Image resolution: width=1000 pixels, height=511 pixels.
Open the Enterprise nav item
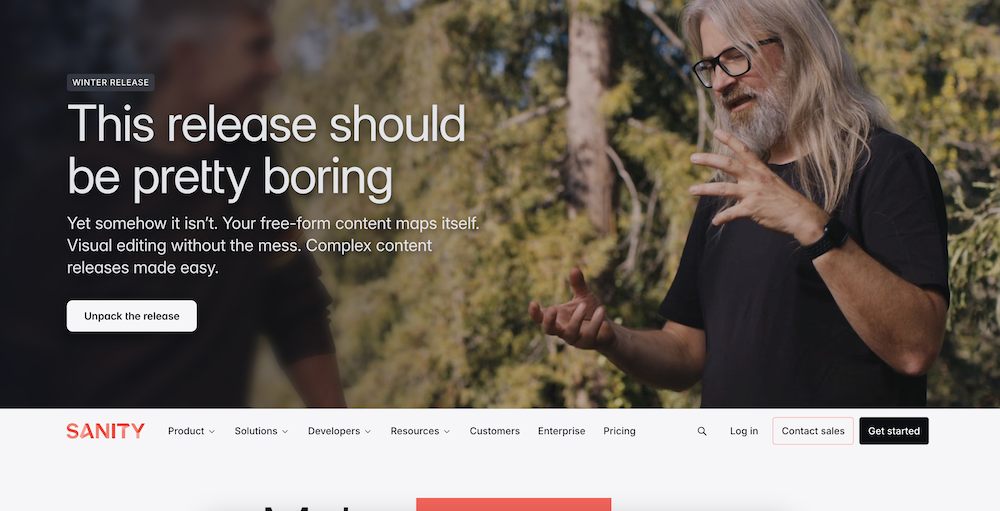(x=561, y=431)
